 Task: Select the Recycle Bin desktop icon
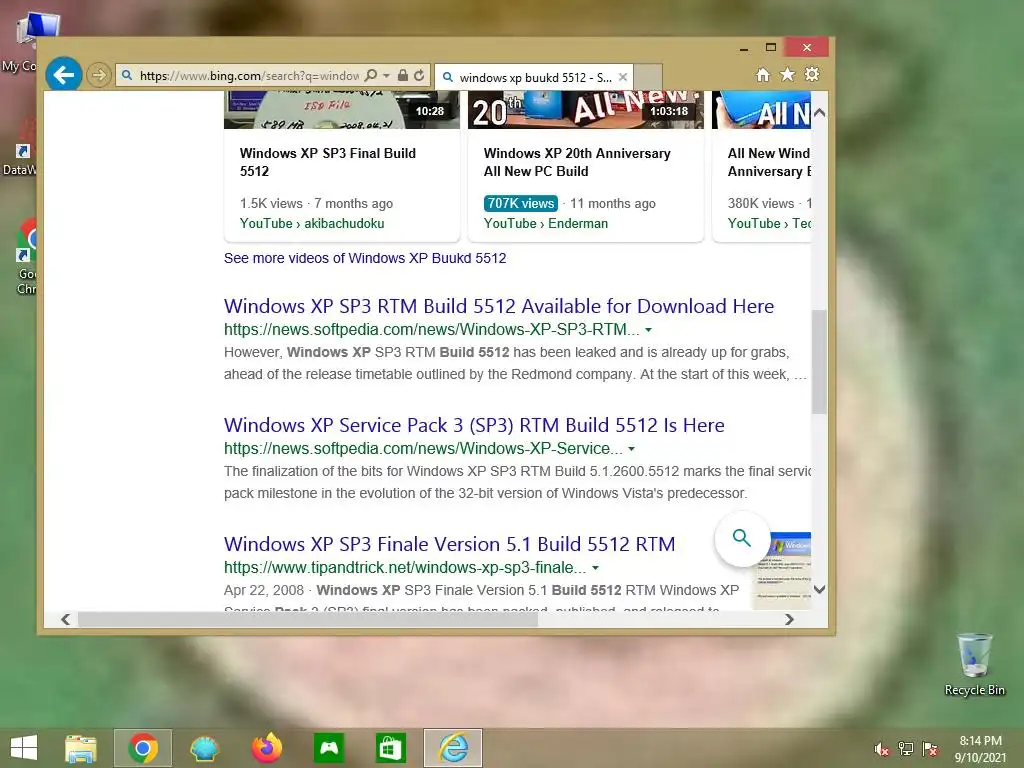pos(974,664)
